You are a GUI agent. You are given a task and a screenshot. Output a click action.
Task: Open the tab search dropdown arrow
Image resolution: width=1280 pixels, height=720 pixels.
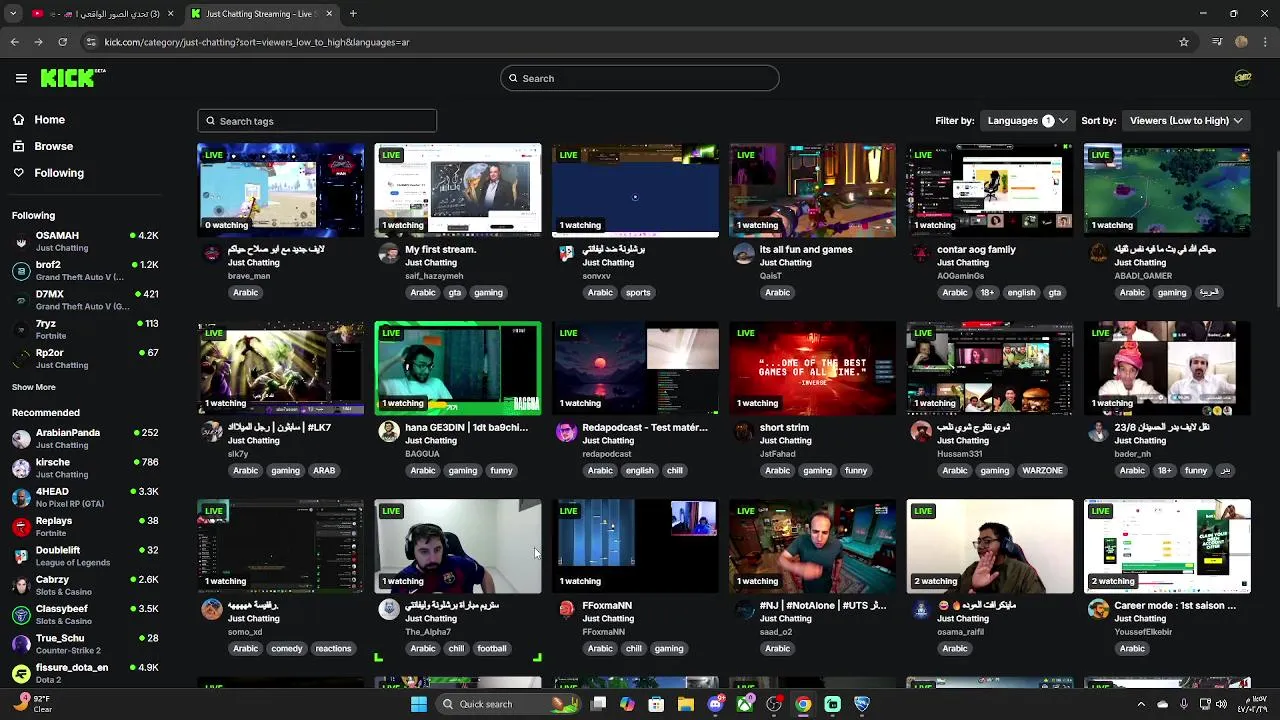click(13, 14)
